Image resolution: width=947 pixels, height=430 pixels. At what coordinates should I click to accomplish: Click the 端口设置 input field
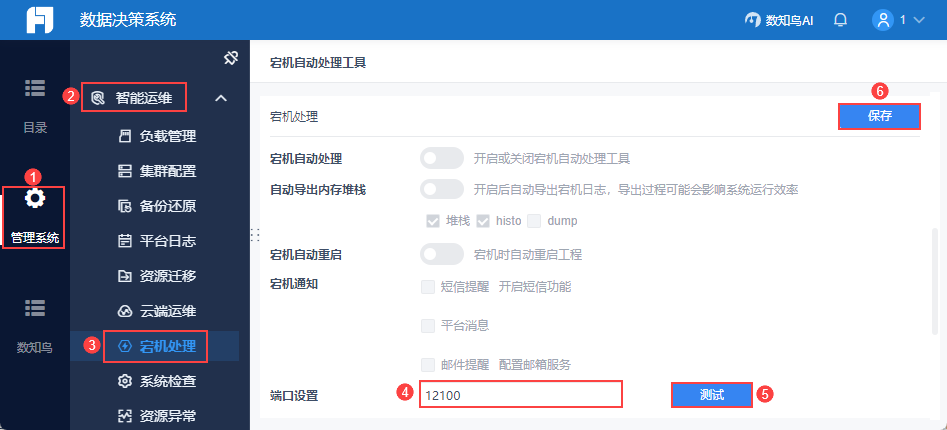pyautogui.click(x=520, y=395)
